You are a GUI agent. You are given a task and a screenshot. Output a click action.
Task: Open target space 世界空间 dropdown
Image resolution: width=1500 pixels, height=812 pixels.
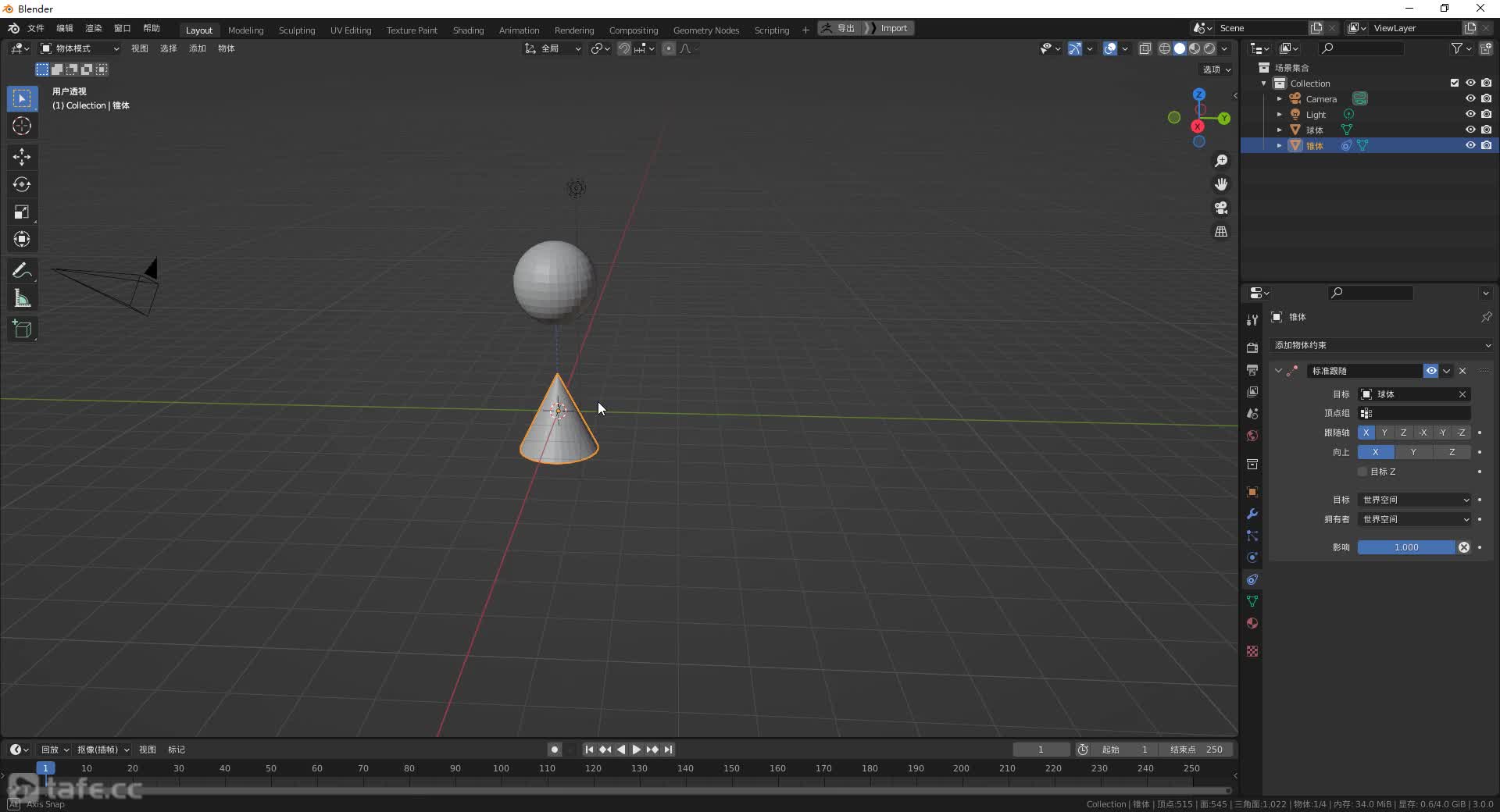(x=1415, y=500)
